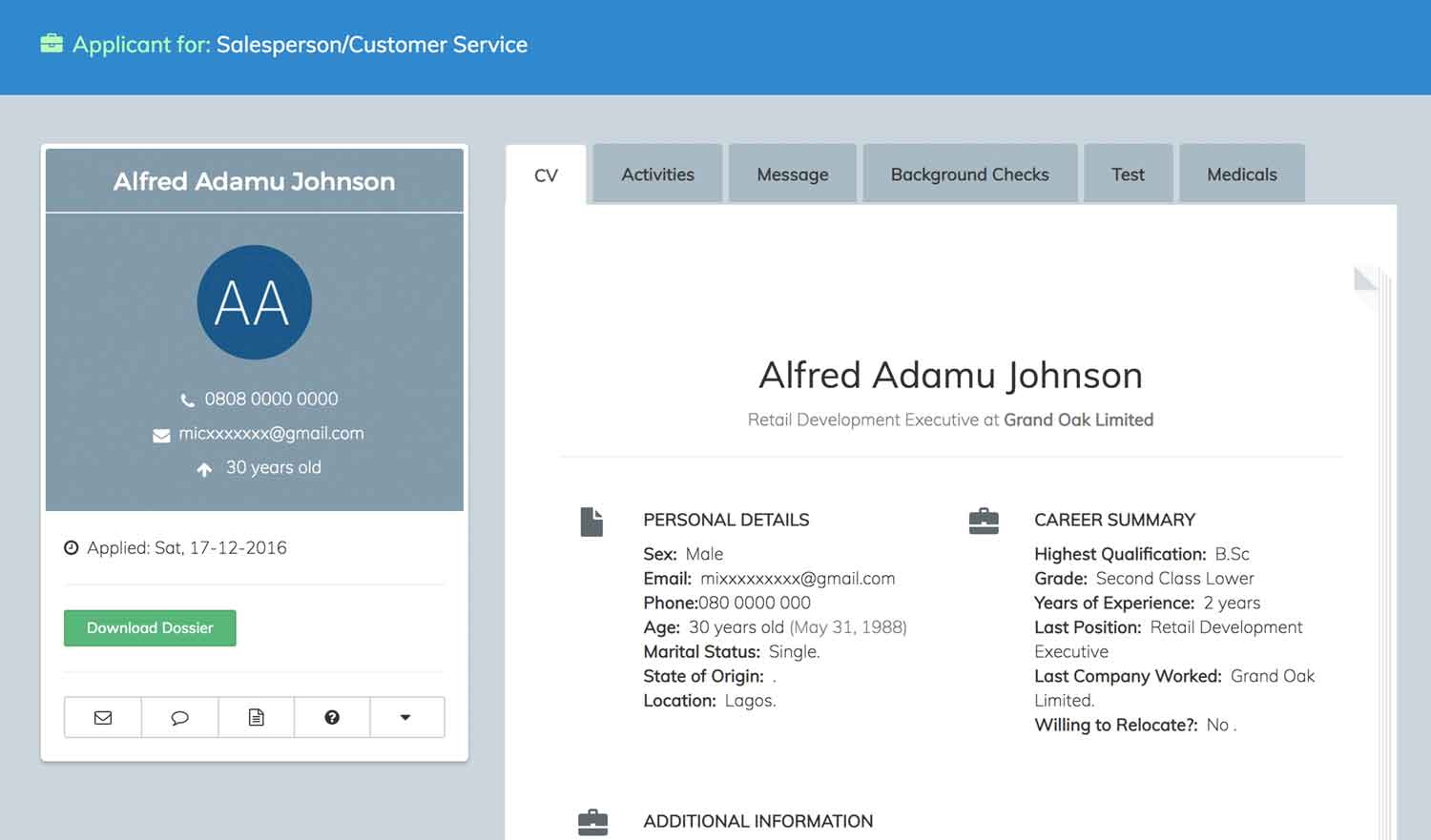Click the phone icon next to 0808 0000 0000
This screenshot has height=840, width=1431.
(188, 400)
